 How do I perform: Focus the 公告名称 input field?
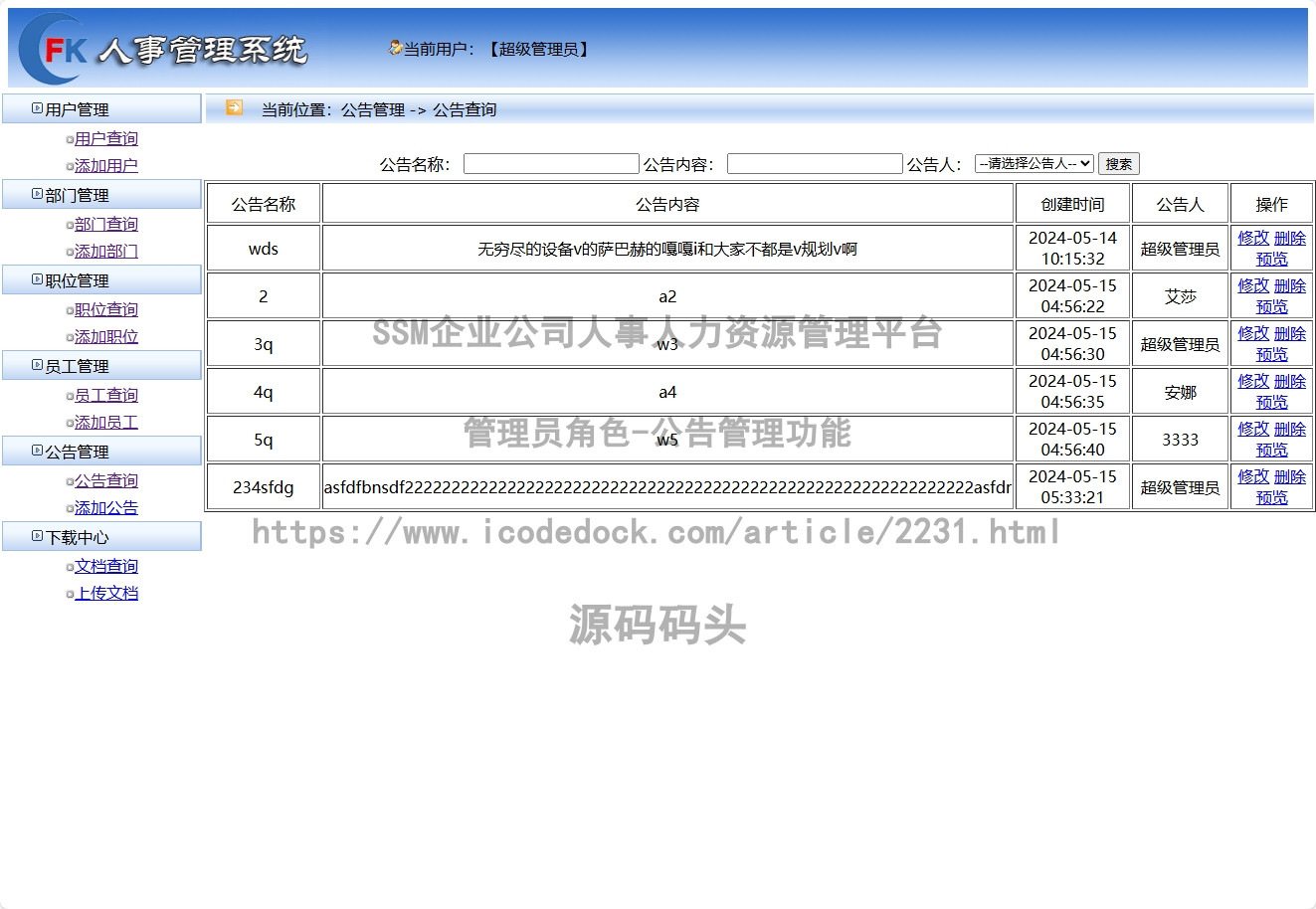point(551,163)
